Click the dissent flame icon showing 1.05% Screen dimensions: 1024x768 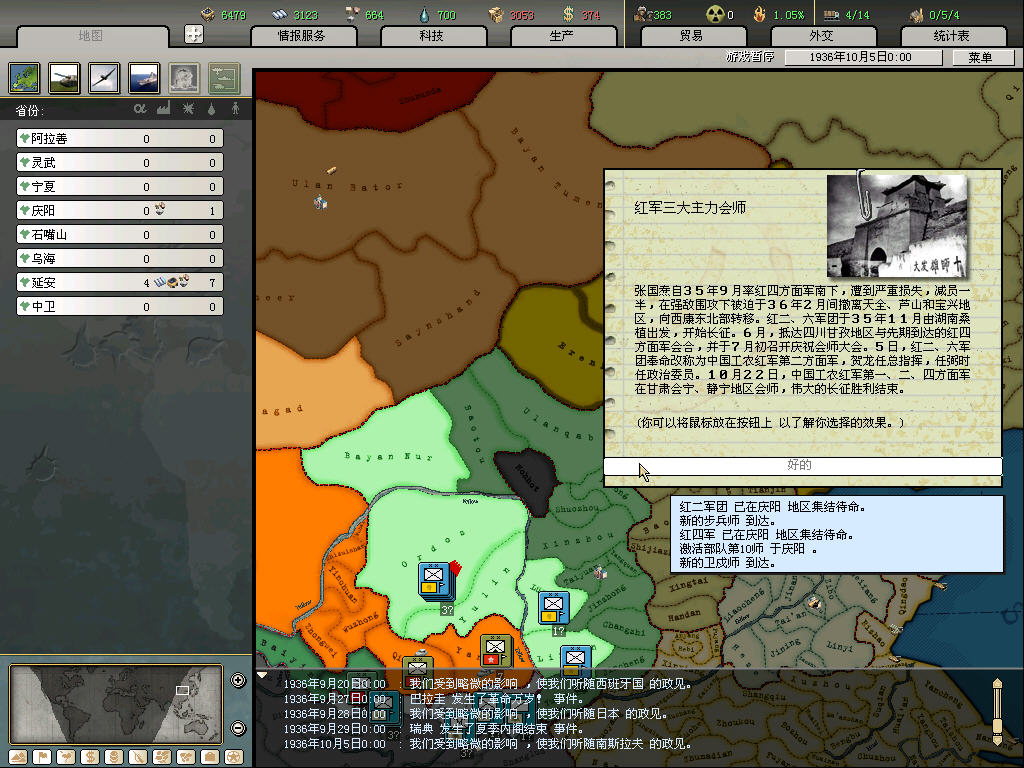point(760,14)
